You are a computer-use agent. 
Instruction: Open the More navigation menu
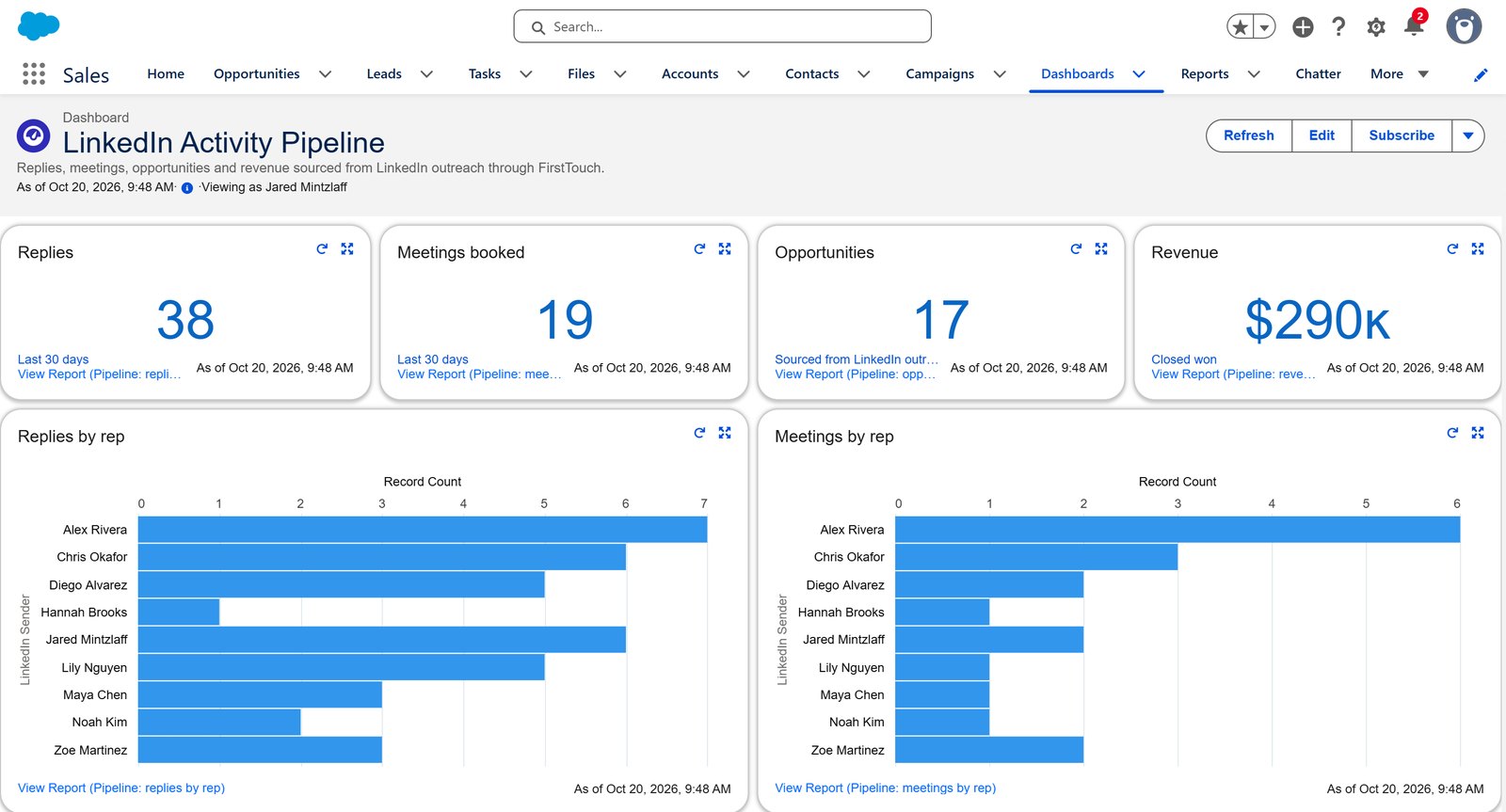click(x=1400, y=74)
